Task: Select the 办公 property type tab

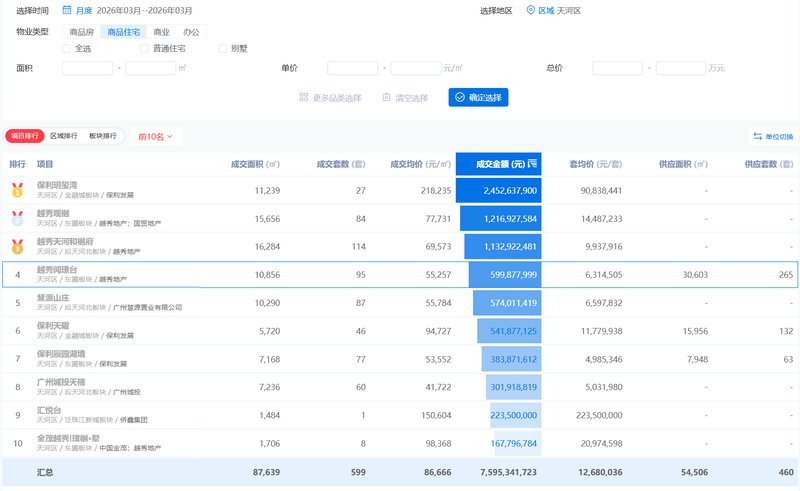Action: [191, 32]
